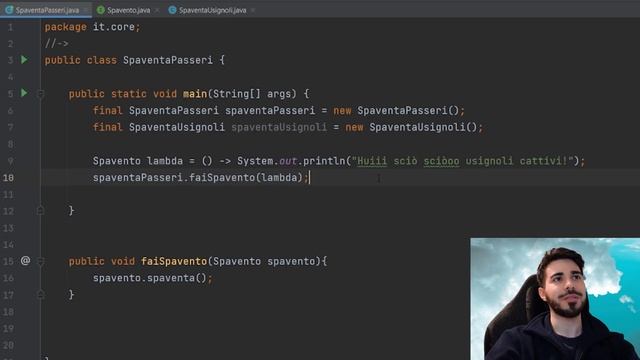This screenshot has width=640, height=360.
Task: Run the main method from gutter line 5
Action: 24,93
